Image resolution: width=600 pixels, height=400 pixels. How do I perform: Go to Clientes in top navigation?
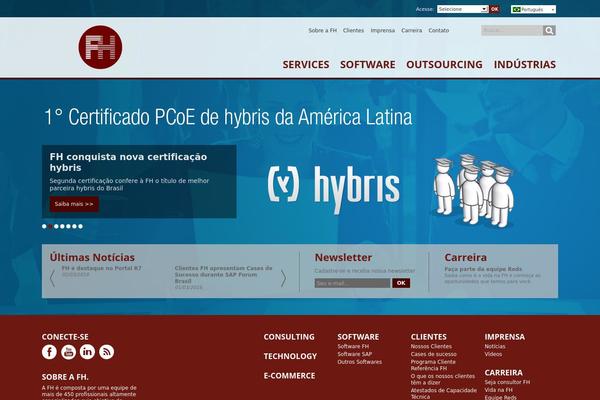(x=353, y=30)
